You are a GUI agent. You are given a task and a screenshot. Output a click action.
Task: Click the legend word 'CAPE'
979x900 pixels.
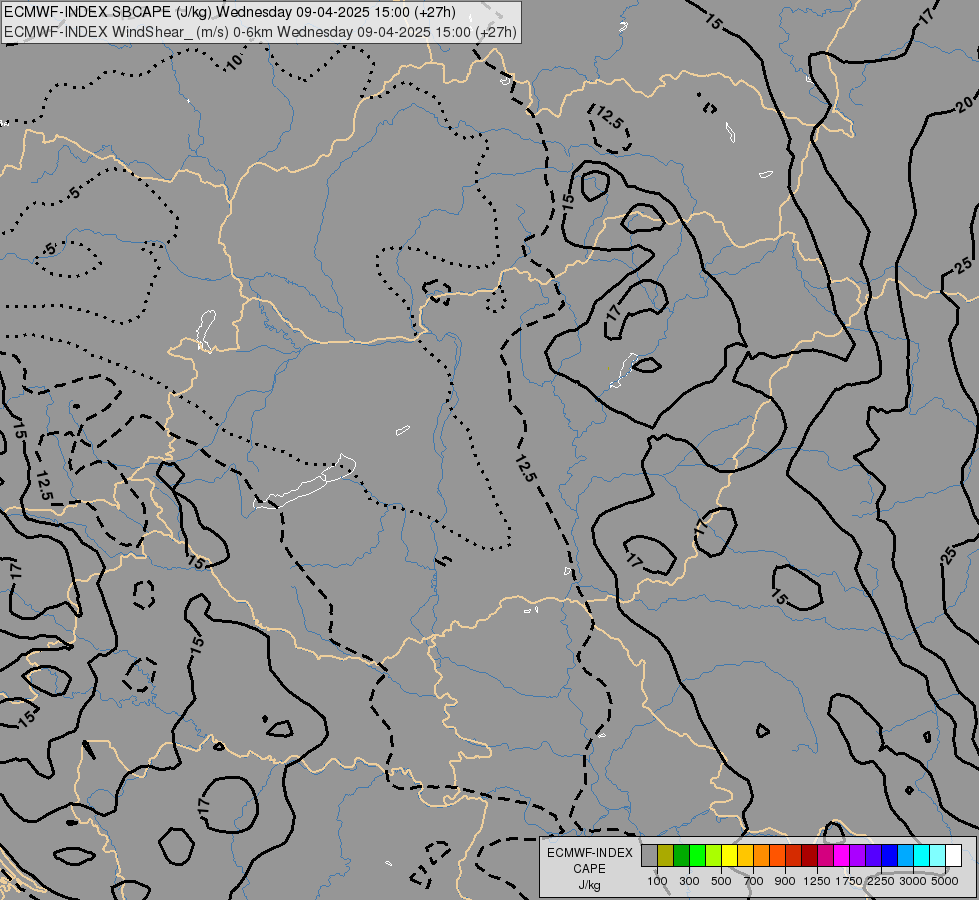589,869
